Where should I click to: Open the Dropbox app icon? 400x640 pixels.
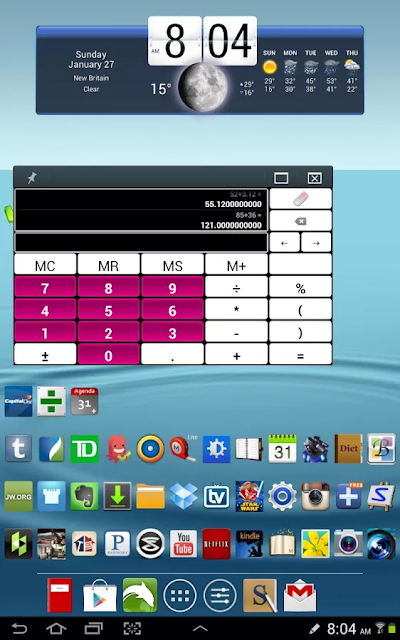(183, 496)
